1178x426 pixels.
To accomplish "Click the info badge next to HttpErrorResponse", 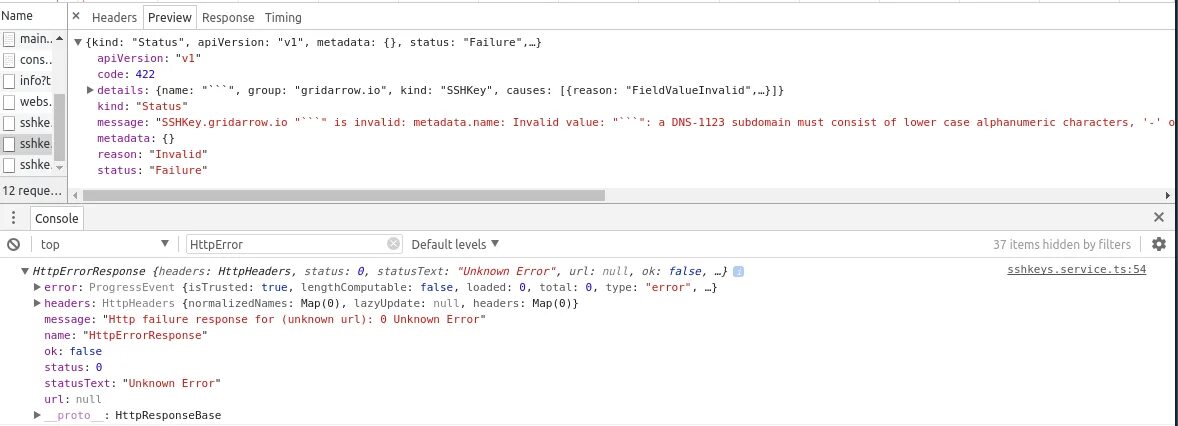I will tap(739, 271).
